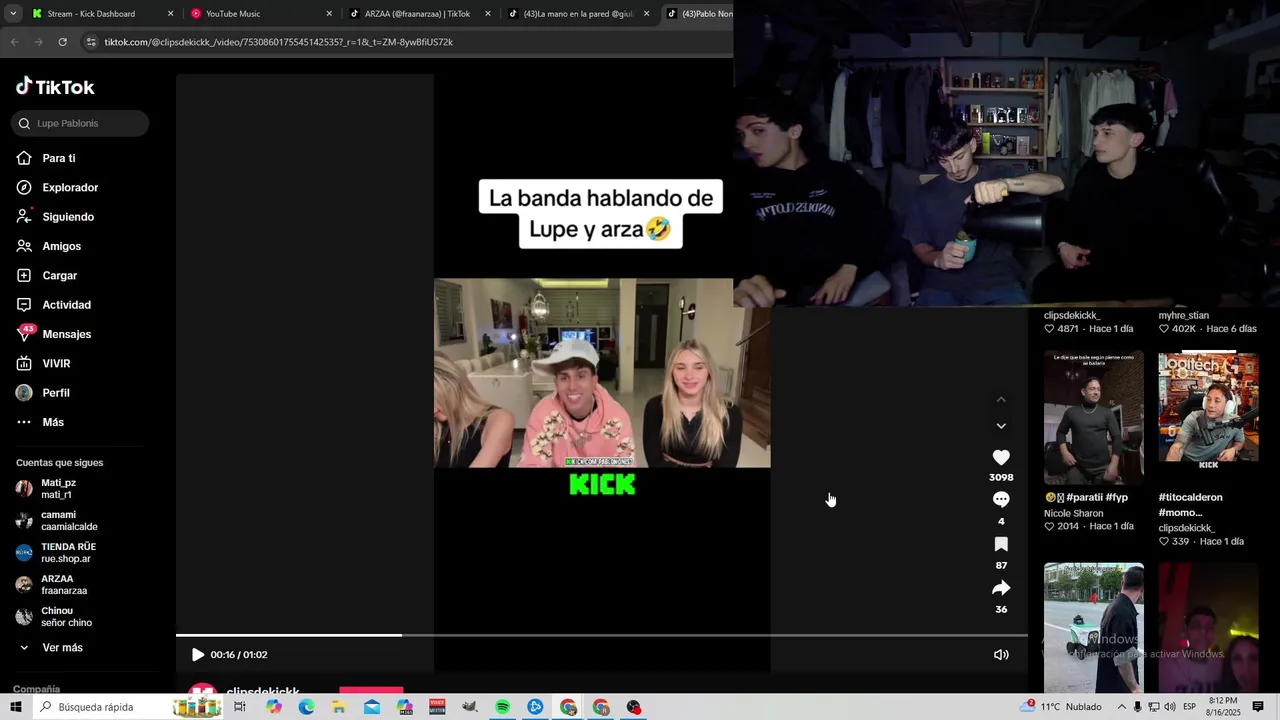Go to next video down arrow

point(1001,426)
